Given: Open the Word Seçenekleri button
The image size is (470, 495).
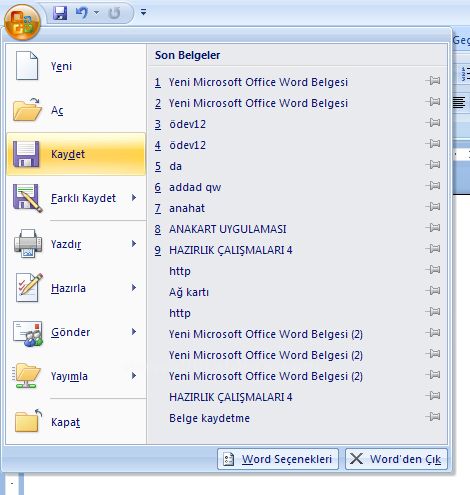Looking at the screenshot, I should tap(278, 459).
